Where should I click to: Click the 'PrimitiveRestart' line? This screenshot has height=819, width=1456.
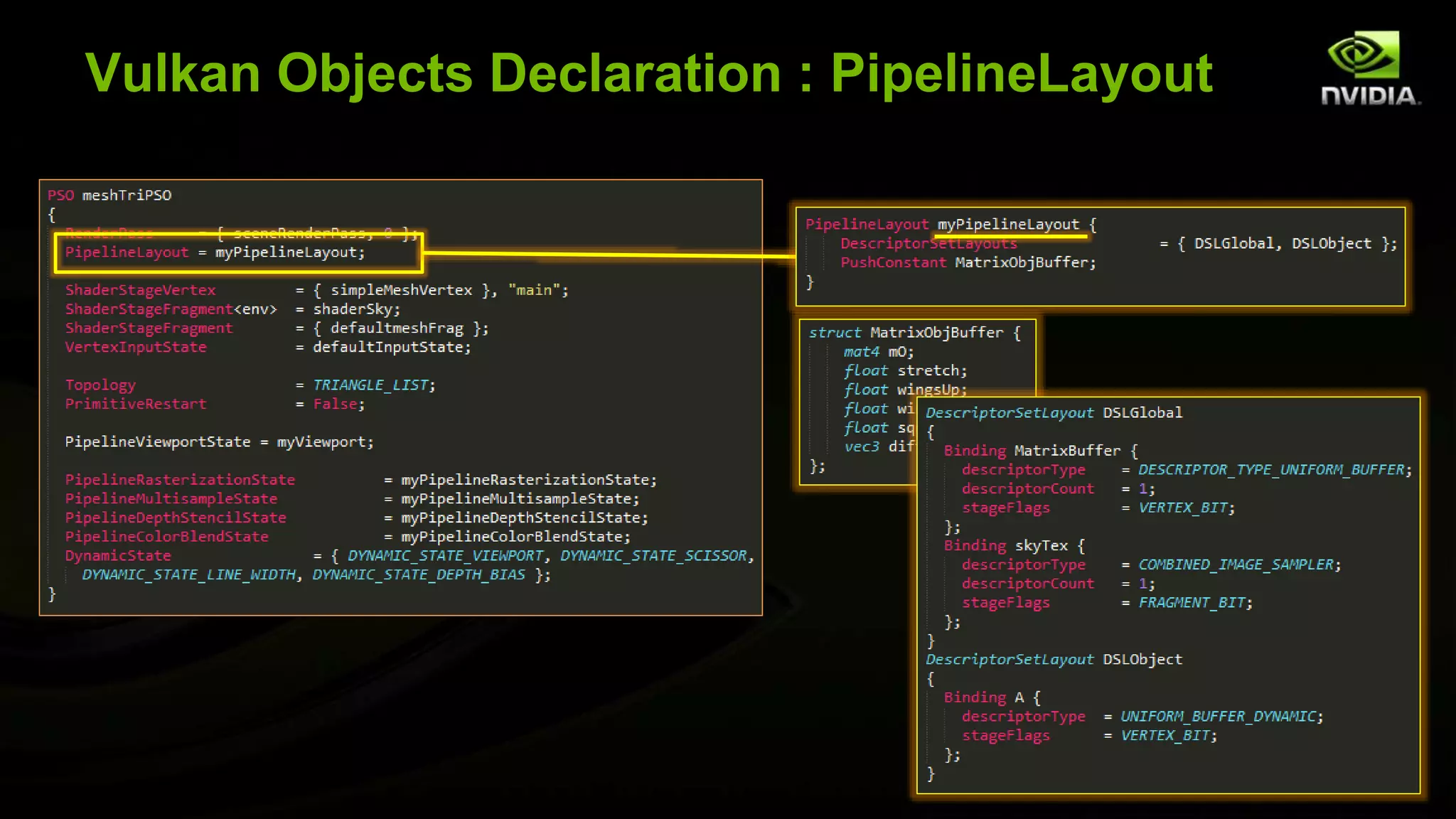point(215,404)
